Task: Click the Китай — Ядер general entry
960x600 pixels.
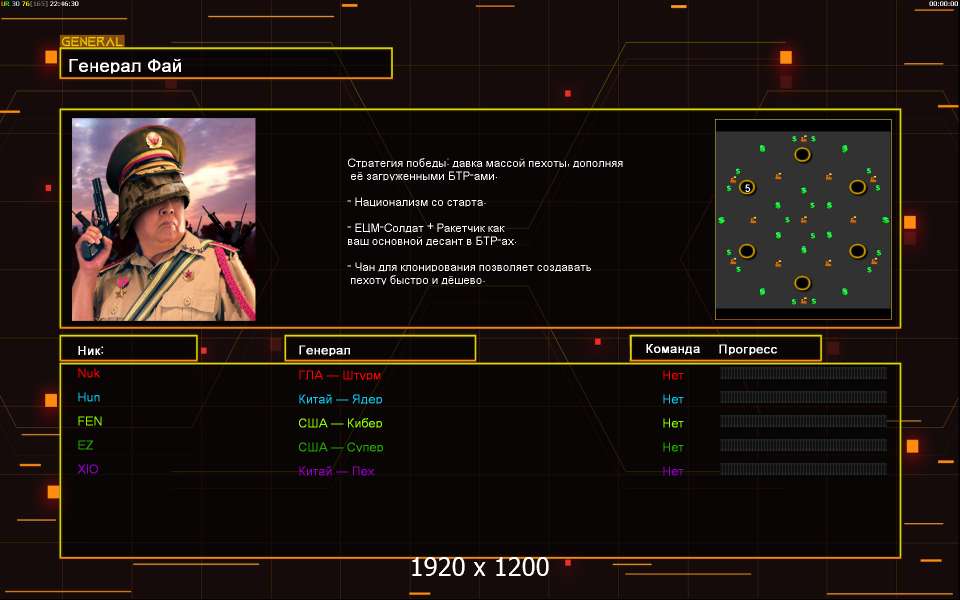Action: pos(340,399)
